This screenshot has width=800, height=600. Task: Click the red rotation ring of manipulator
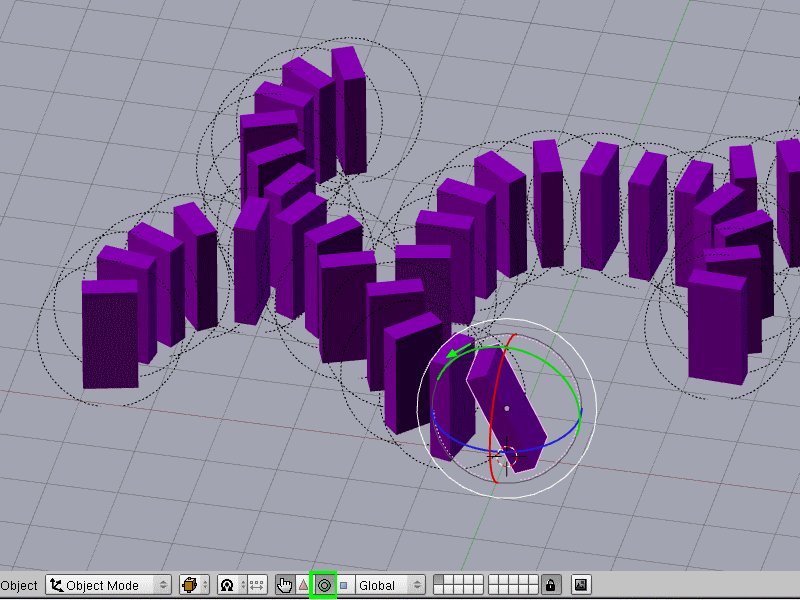coord(489,440)
